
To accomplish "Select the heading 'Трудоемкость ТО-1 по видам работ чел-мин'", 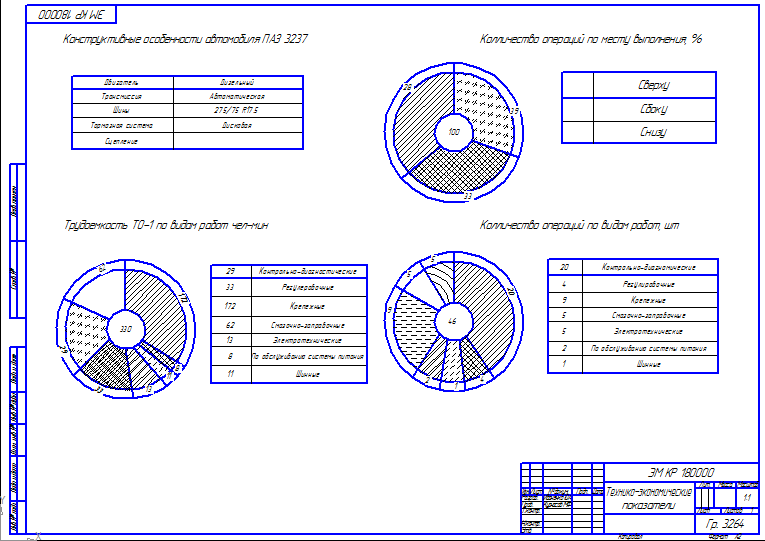I will (166, 225).
